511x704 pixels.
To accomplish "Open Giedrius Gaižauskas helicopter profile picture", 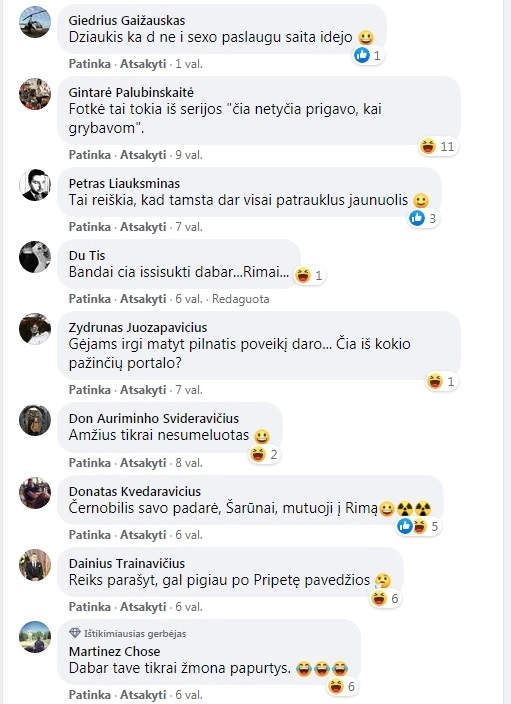I will point(35,22).
